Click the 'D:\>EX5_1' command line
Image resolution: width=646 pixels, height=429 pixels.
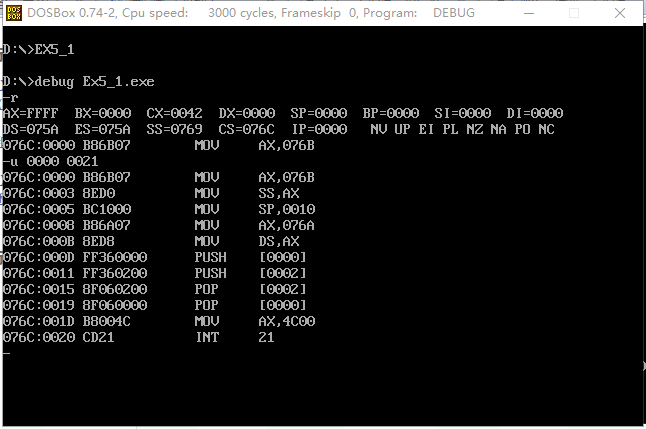(x=39, y=49)
